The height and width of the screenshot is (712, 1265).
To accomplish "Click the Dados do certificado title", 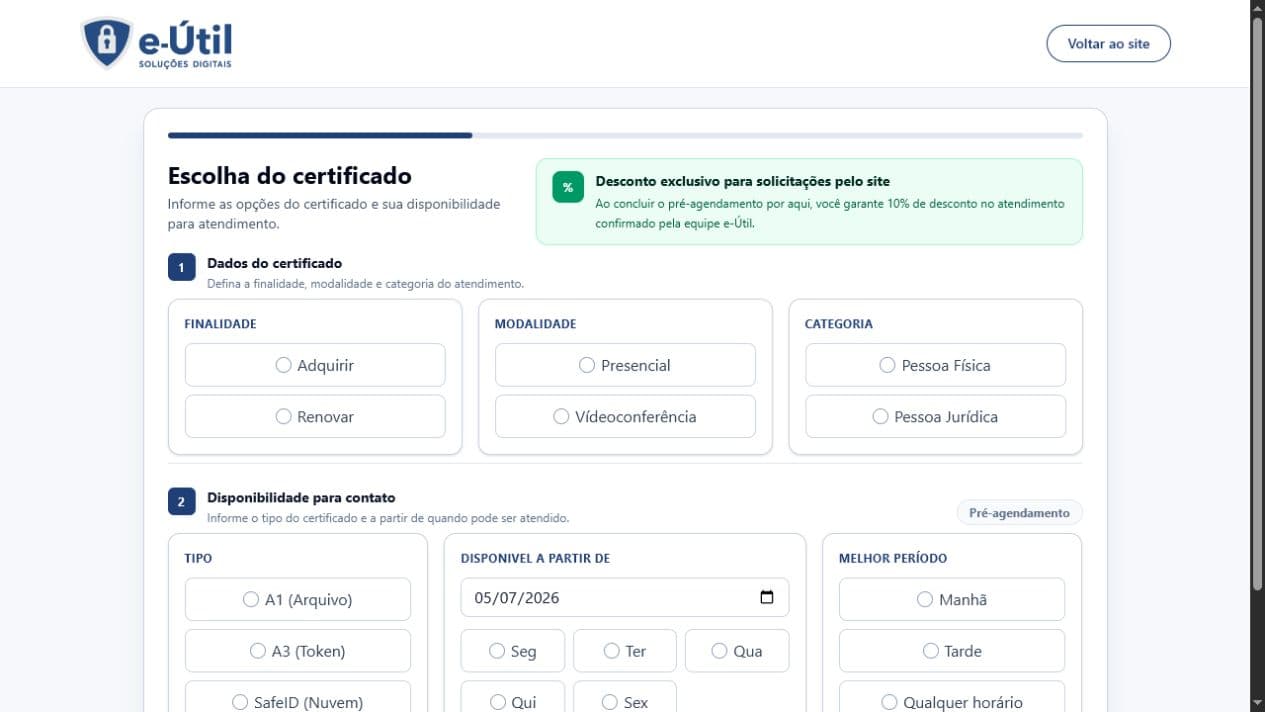I will point(274,264).
